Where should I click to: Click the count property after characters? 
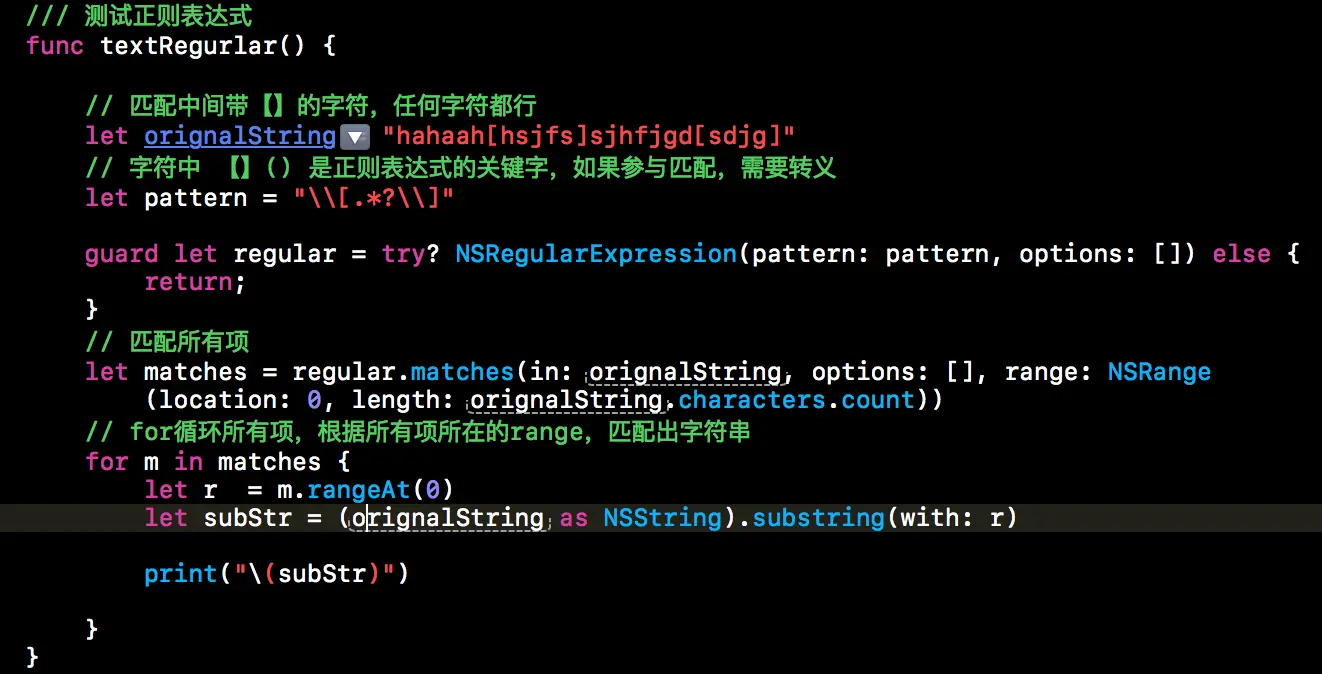pyautogui.click(x=872, y=400)
